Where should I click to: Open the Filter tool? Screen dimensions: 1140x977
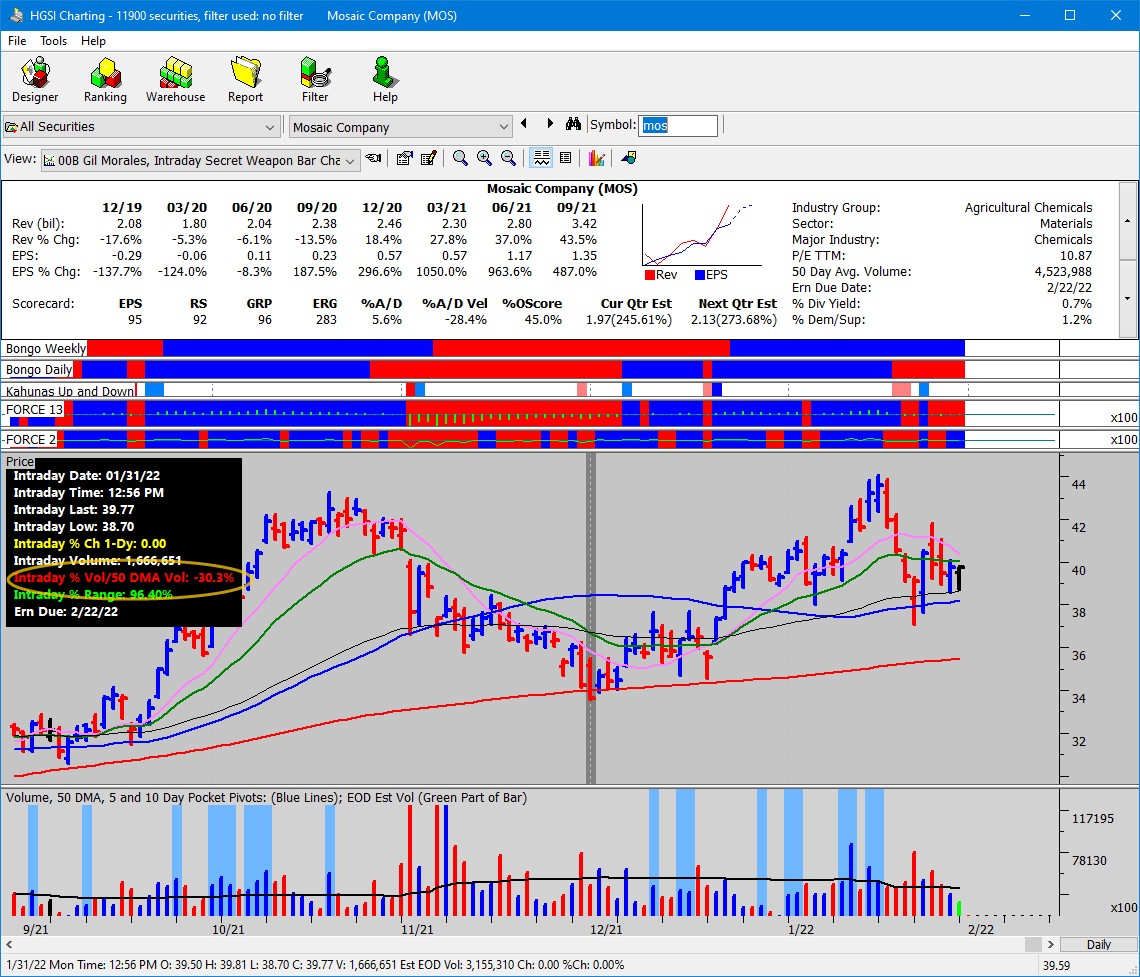[x=315, y=80]
